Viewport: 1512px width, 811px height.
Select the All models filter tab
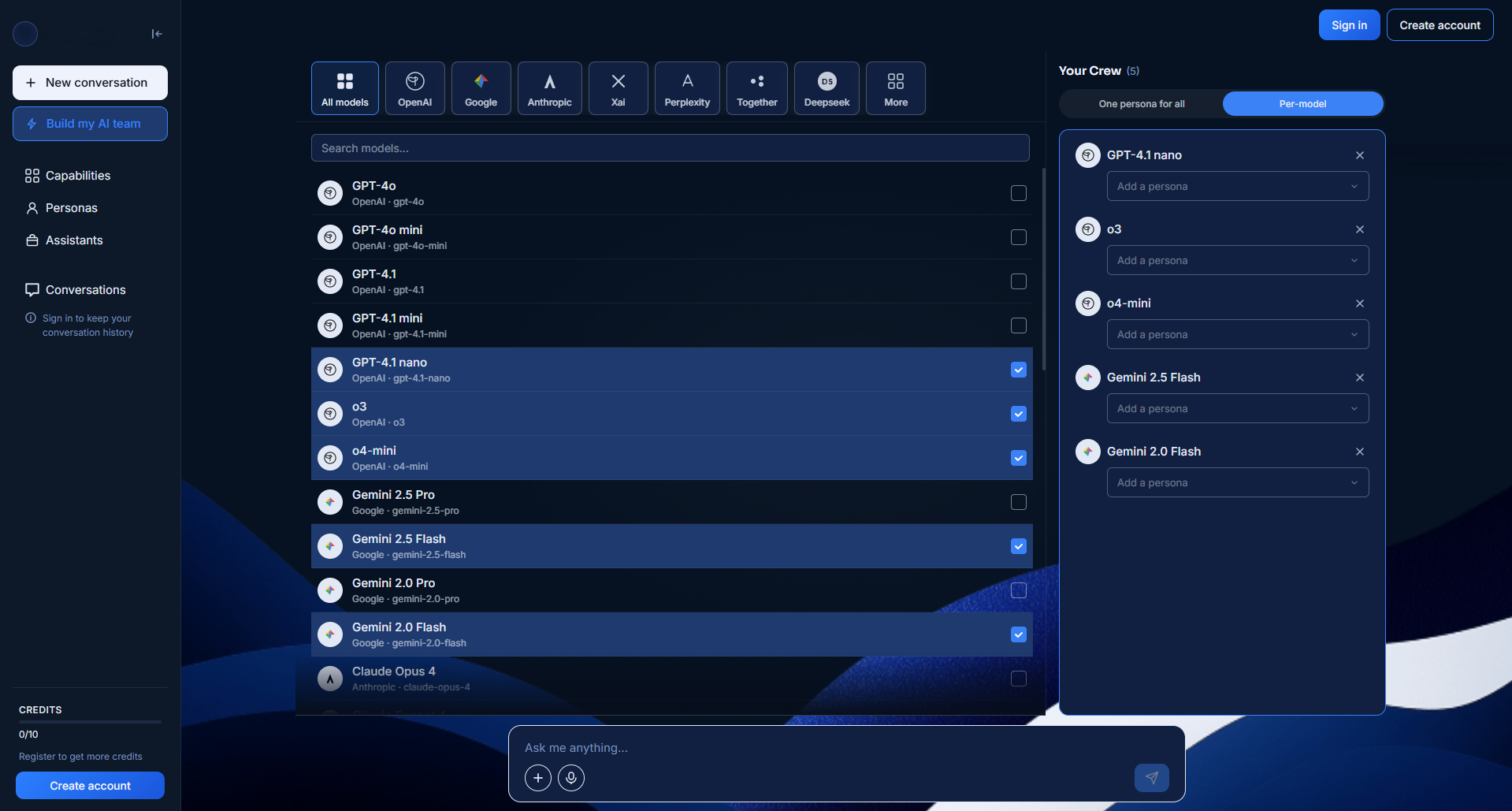(345, 88)
